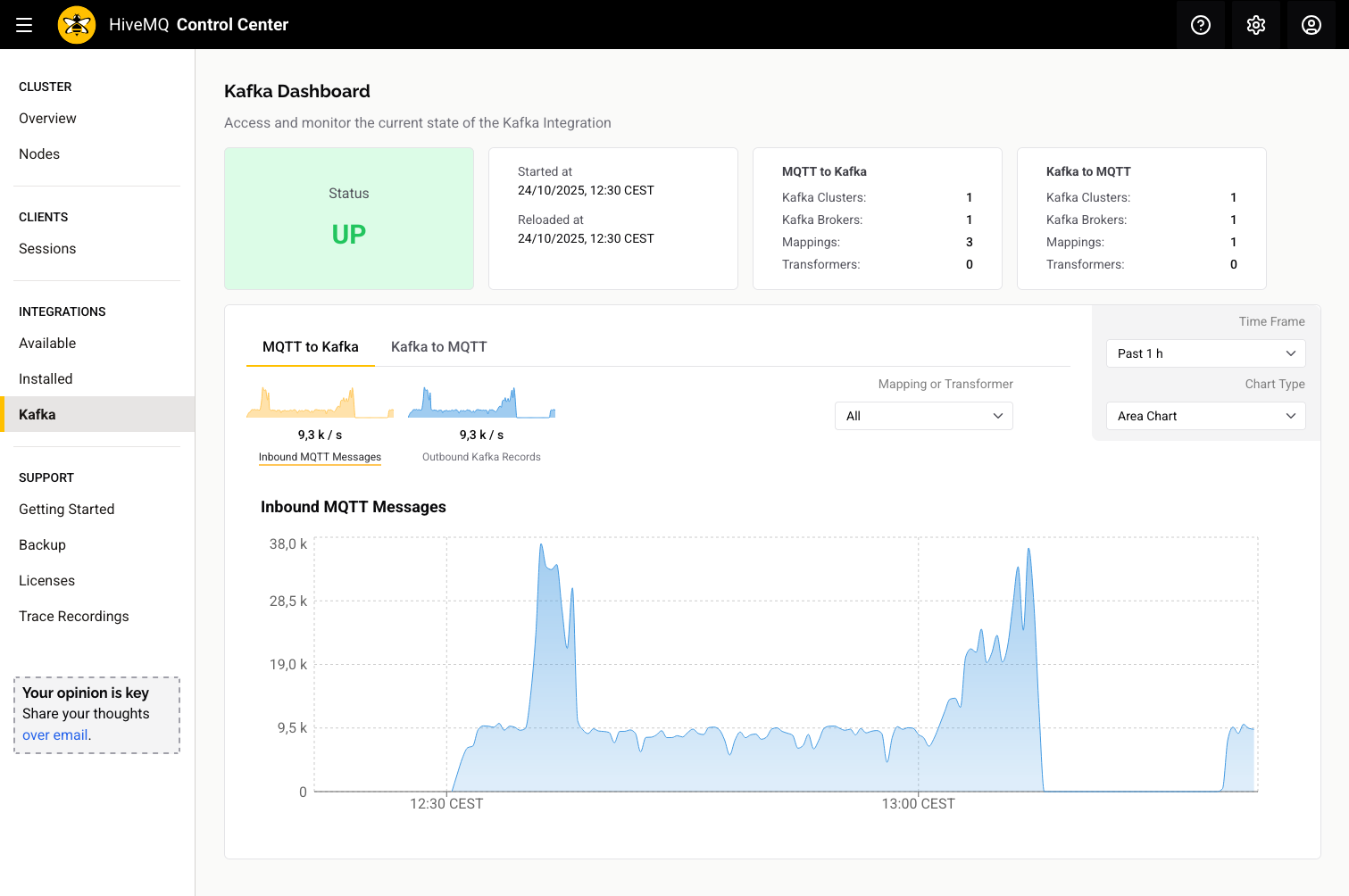Click the Inbound MQTT Messages chart title
Image resolution: width=1349 pixels, height=896 pixels.
[x=354, y=507]
